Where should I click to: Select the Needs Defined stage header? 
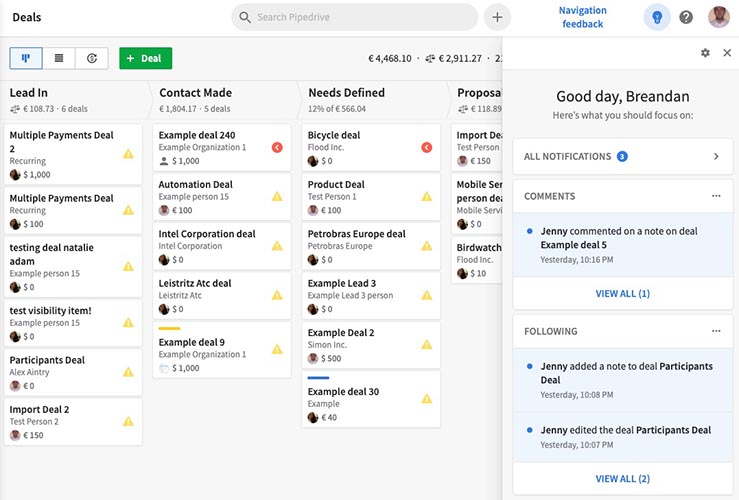372,100
